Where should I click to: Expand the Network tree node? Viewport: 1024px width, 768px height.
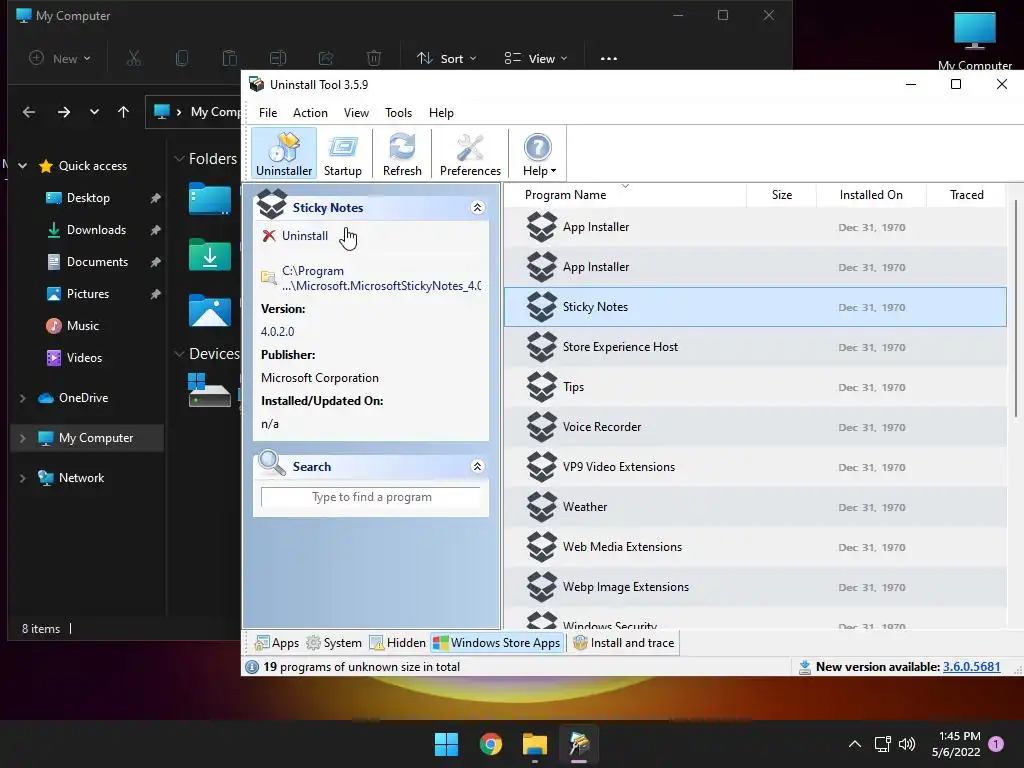click(23, 478)
